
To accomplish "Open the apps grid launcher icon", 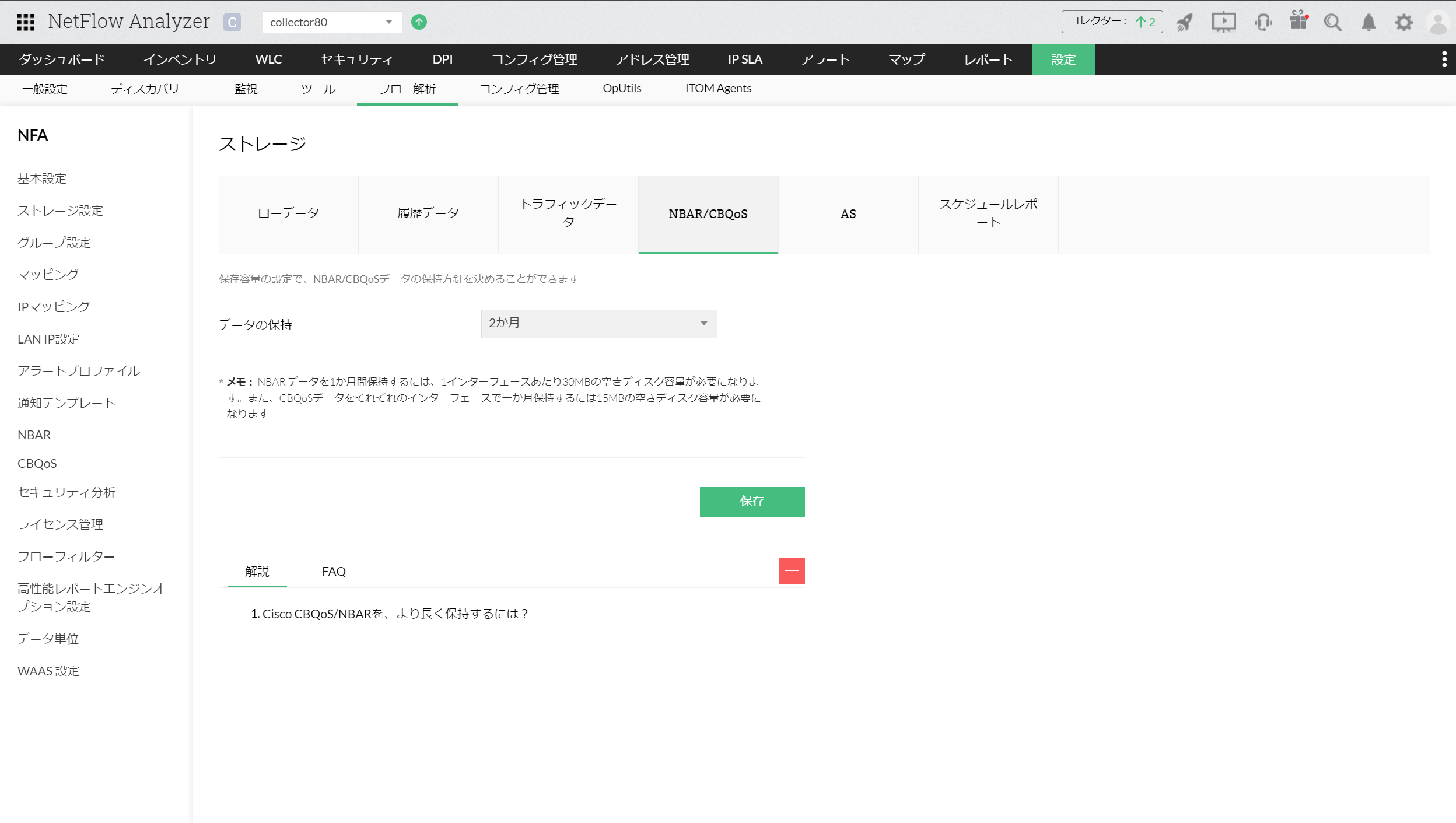I will (26, 22).
